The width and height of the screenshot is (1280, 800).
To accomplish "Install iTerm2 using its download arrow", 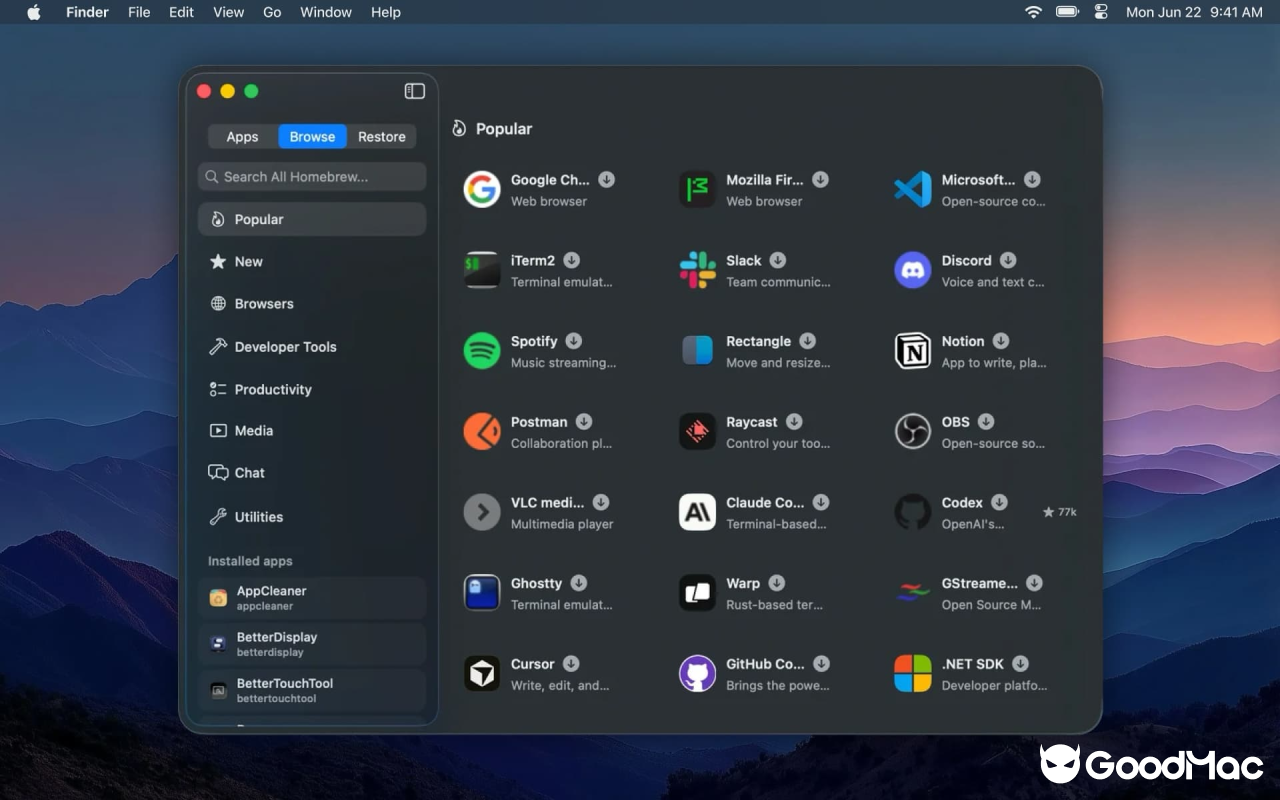I will 571,260.
